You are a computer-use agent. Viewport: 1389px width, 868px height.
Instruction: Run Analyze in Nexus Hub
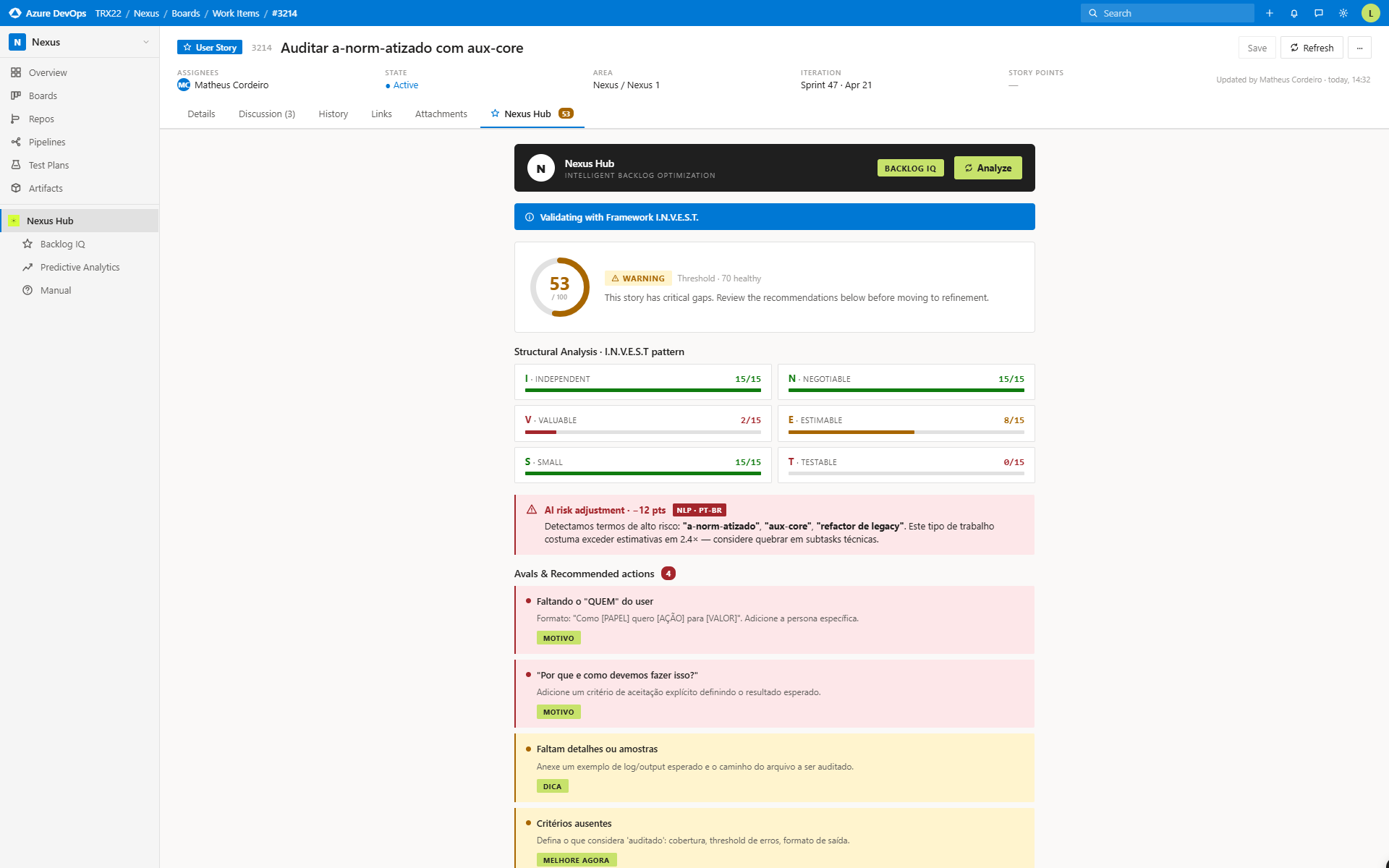tap(987, 167)
